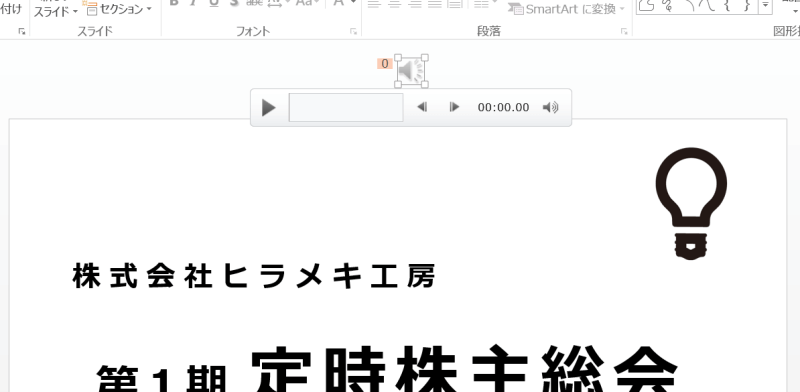Select the speaker audio icon on the slide
This screenshot has width=800, height=392.
[x=411, y=71]
